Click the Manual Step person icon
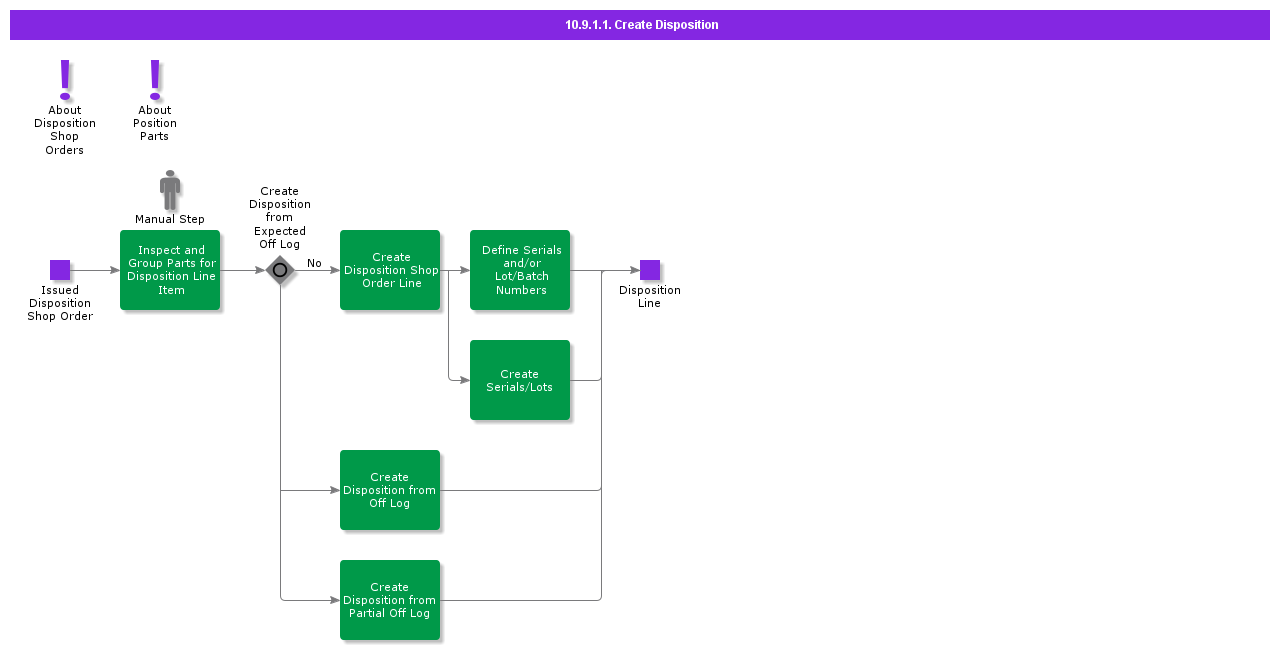Screen dimensions: 1280x650 coord(170,190)
